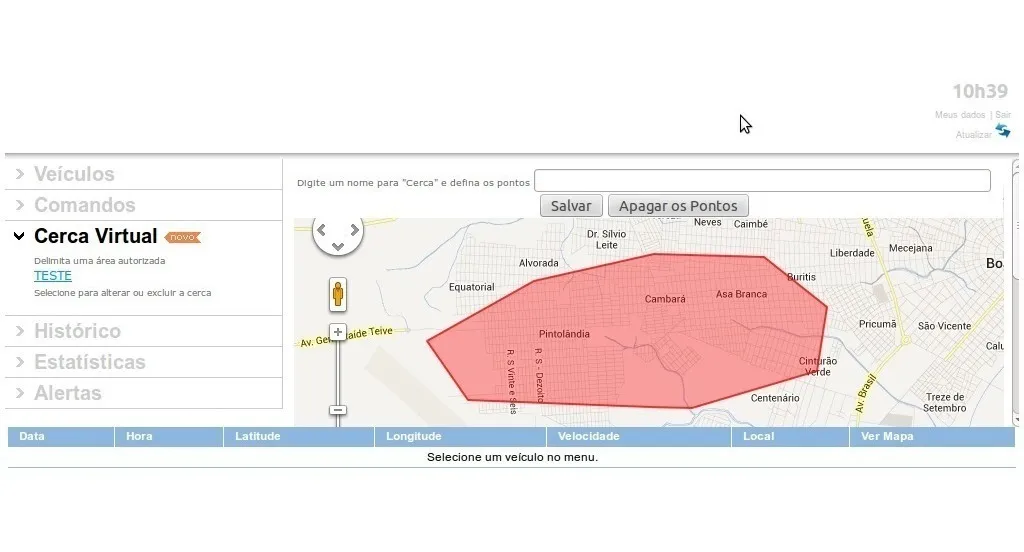Click the map zoom slider track
The image size is (1024, 552).
pos(338,372)
